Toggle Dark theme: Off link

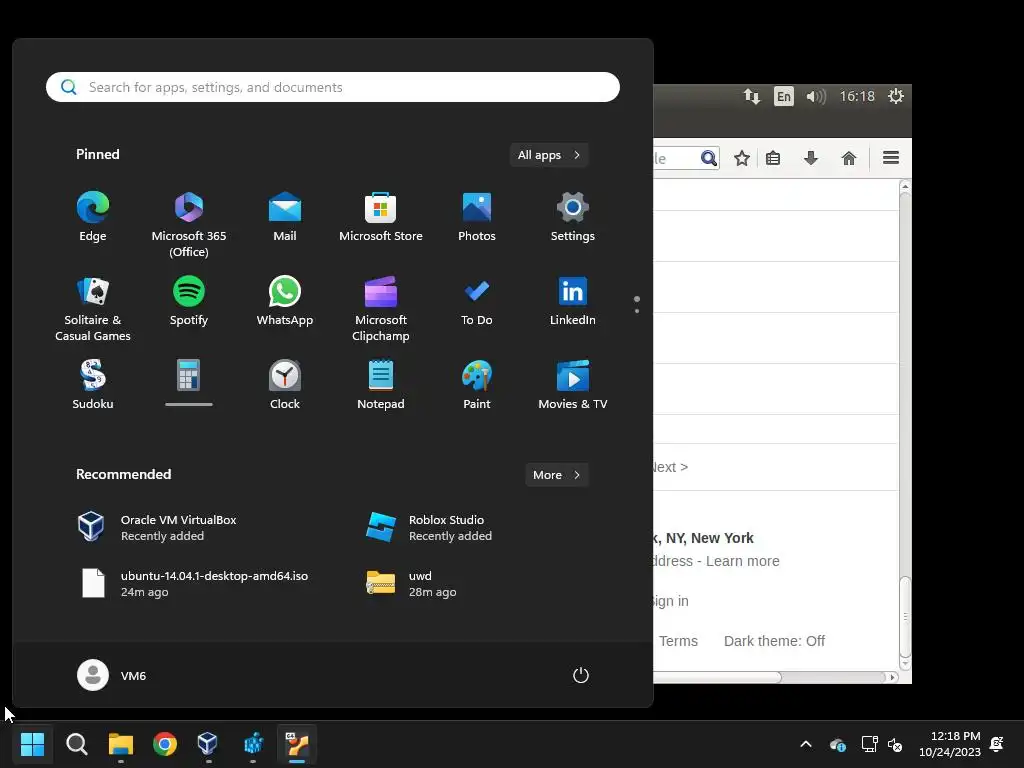tap(774, 641)
